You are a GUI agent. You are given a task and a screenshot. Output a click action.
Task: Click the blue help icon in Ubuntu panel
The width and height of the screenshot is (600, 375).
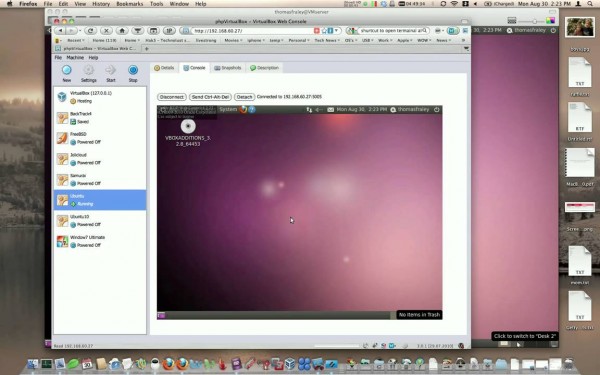coord(252,109)
